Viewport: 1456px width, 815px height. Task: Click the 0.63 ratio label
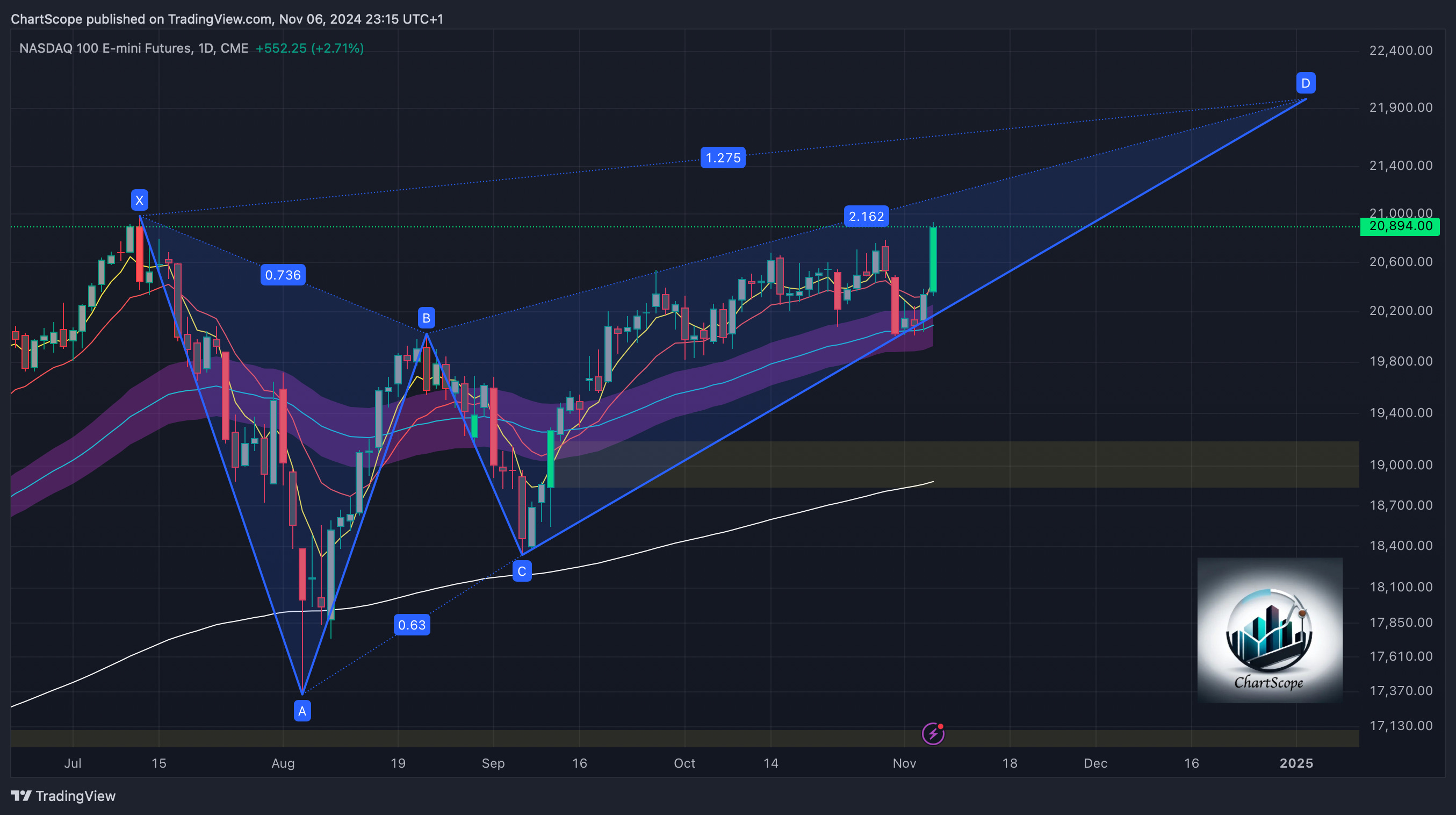click(x=412, y=625)
